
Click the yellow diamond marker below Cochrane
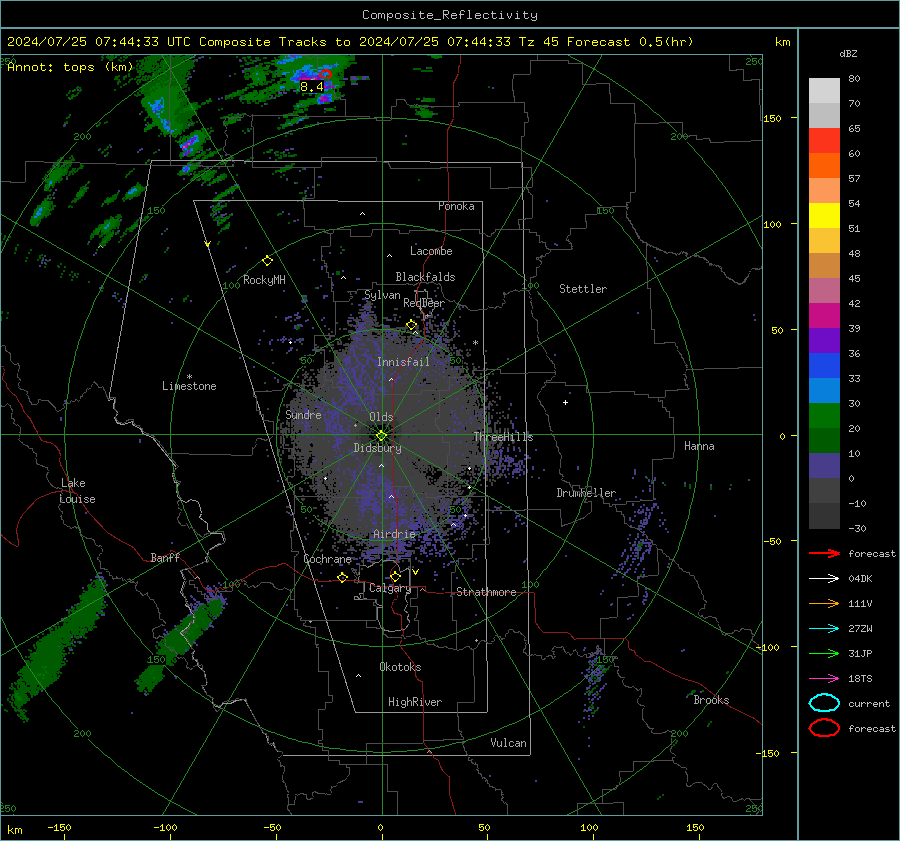pyautogui.click(x=343, y=577)
